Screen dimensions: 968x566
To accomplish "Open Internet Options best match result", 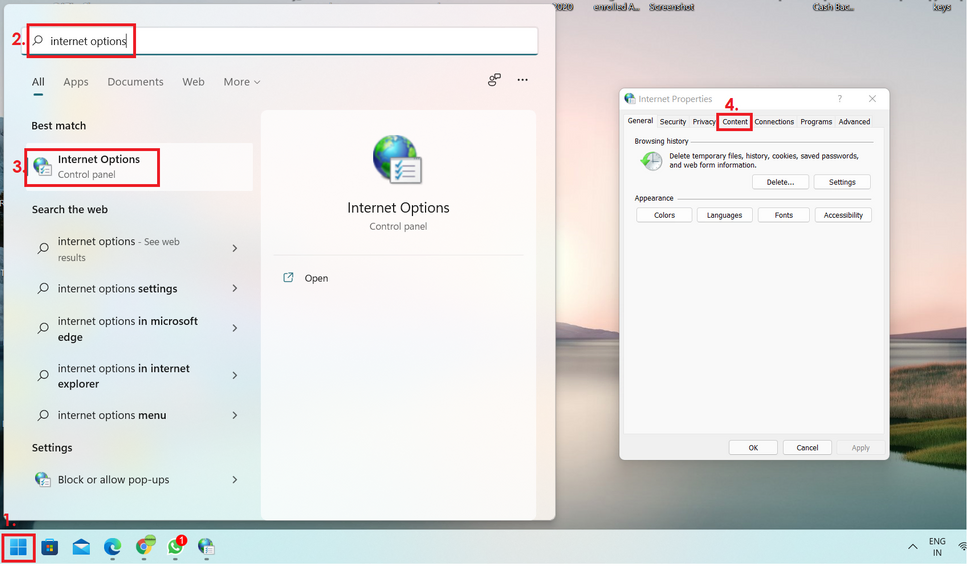I will click(x=139, y=167).
